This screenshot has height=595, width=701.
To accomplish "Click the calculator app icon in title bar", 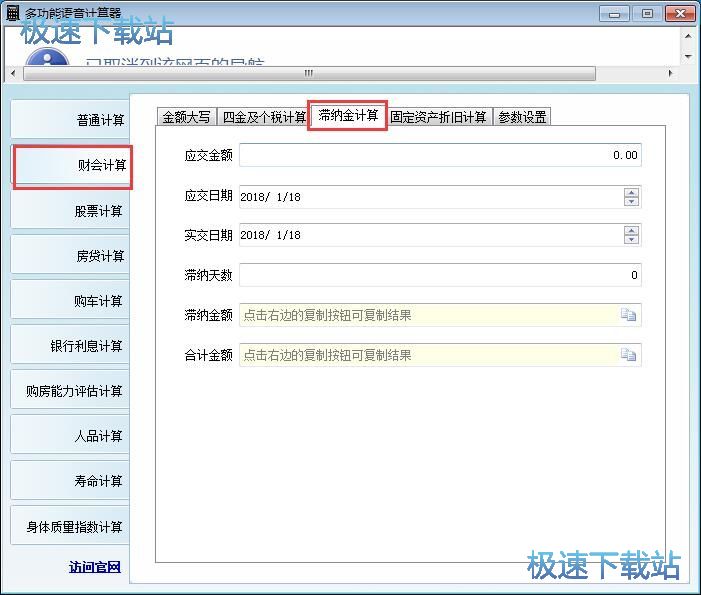I will (13, 13).
